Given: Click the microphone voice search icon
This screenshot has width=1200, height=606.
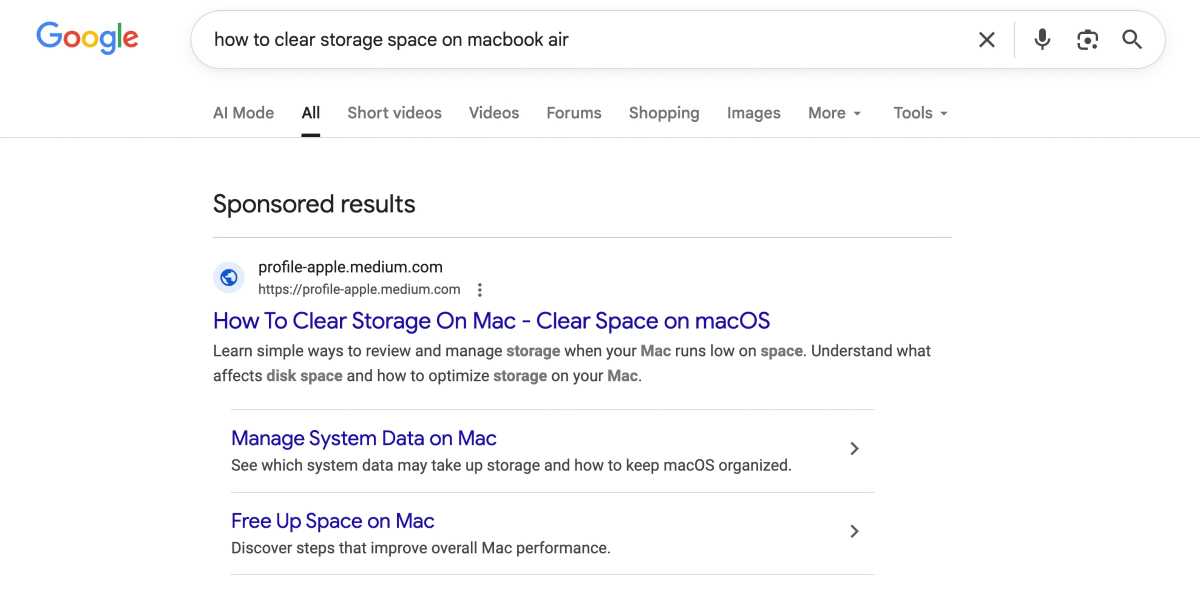Looking at the screenshot, I should (1041, 39).
